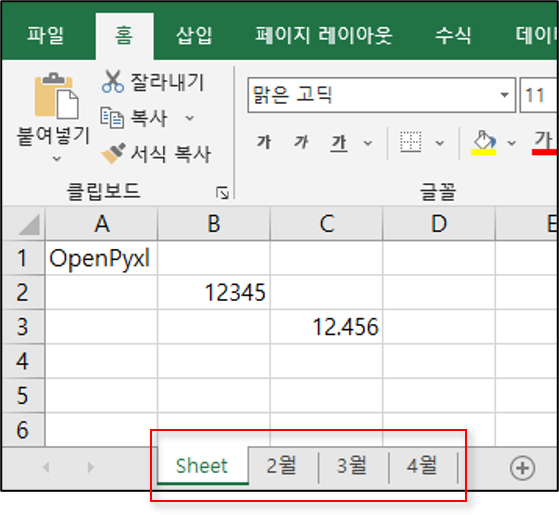Select cell B2 with value 12345

tap(214, 292)
